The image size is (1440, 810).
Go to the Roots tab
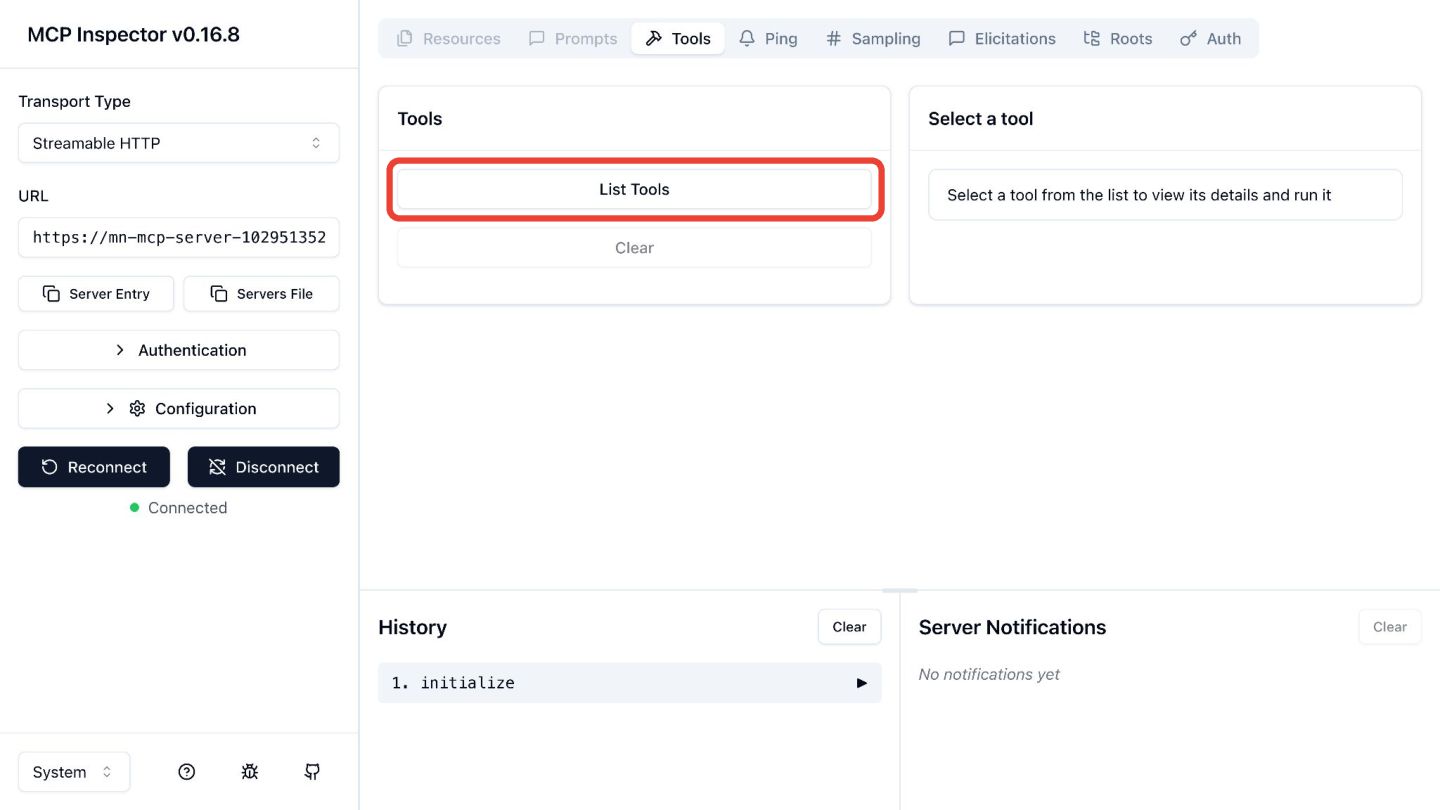point(1118,39)
